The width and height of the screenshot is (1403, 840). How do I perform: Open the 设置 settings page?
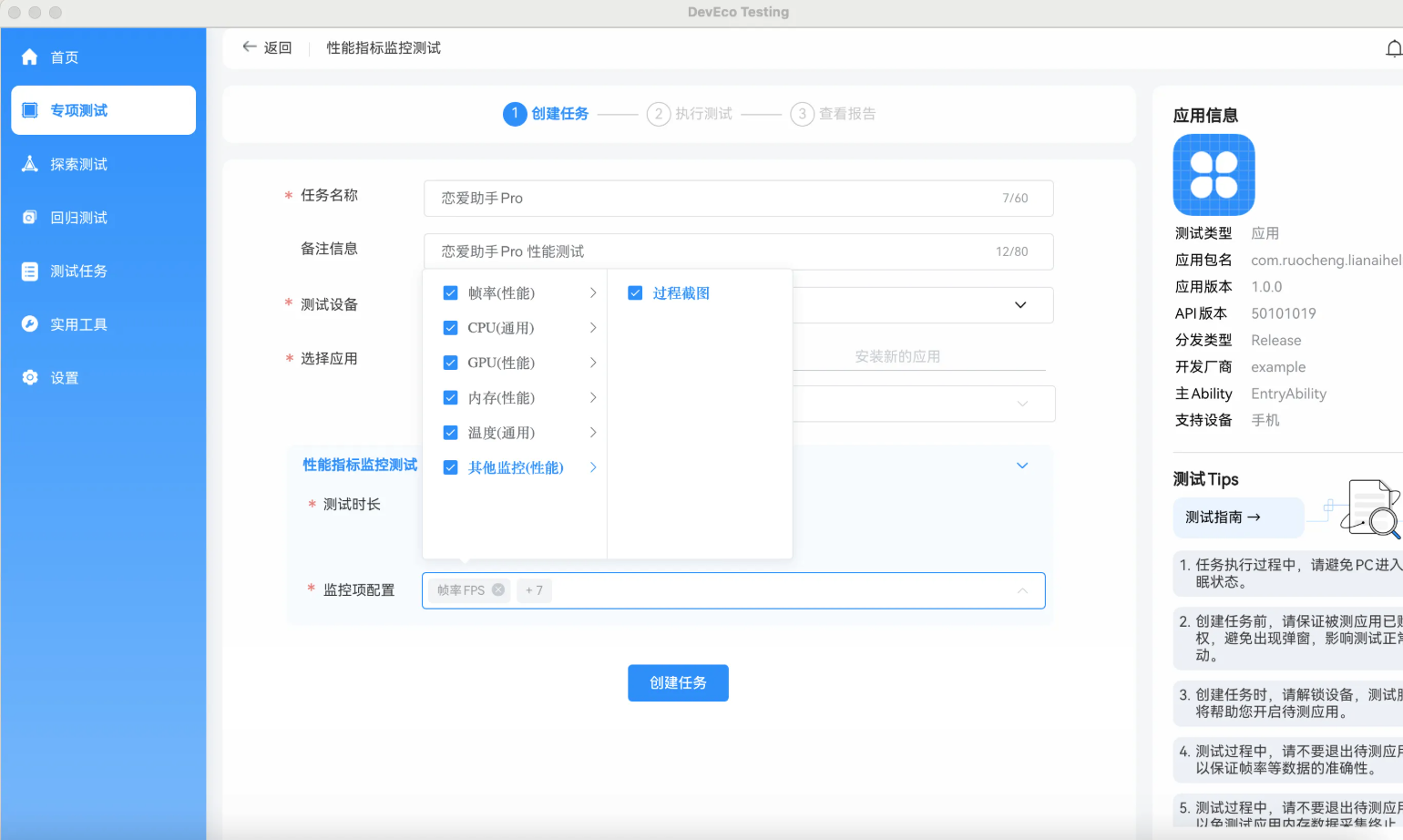64,377
